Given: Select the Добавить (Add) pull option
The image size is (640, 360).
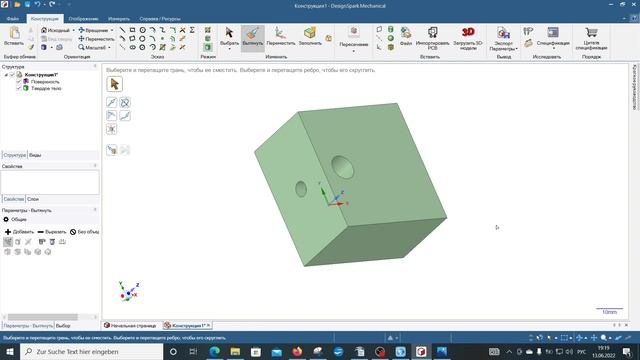Looking at the screenshot, I should point(19,232).
